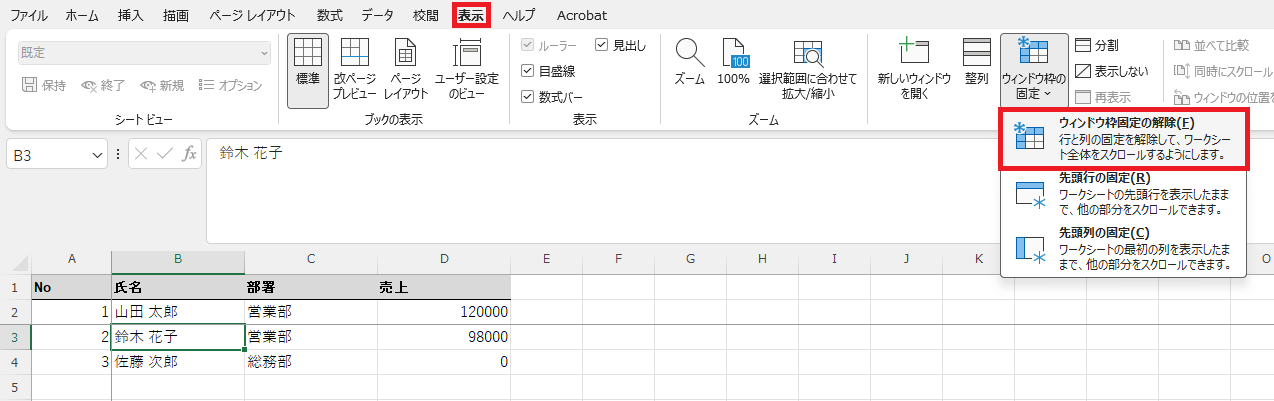
Task: Click 並べて比較 side by side button
Action: [1211, 45]
